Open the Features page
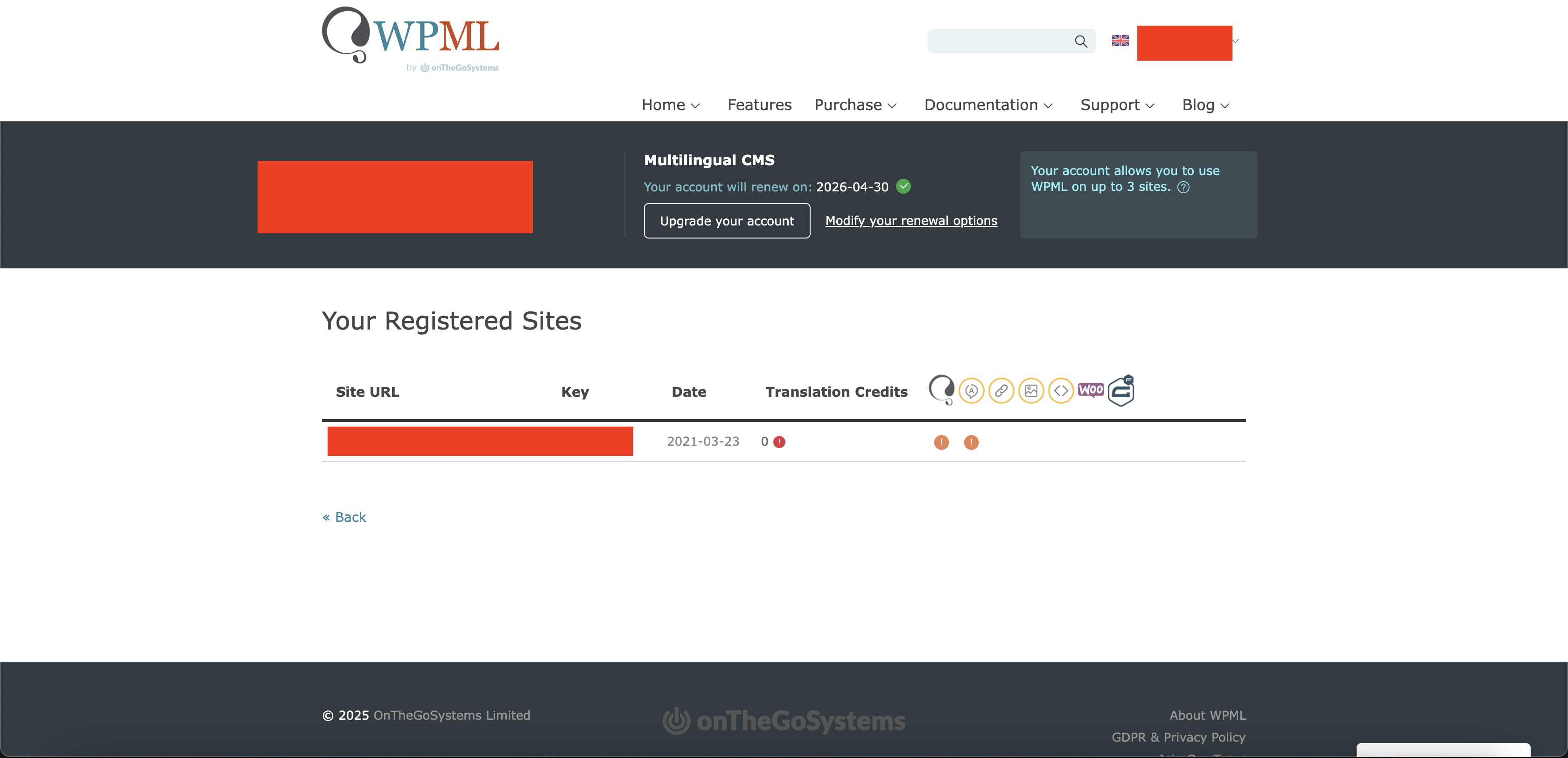Viewport: 1568px width, 758px height. tap(759, 105)
